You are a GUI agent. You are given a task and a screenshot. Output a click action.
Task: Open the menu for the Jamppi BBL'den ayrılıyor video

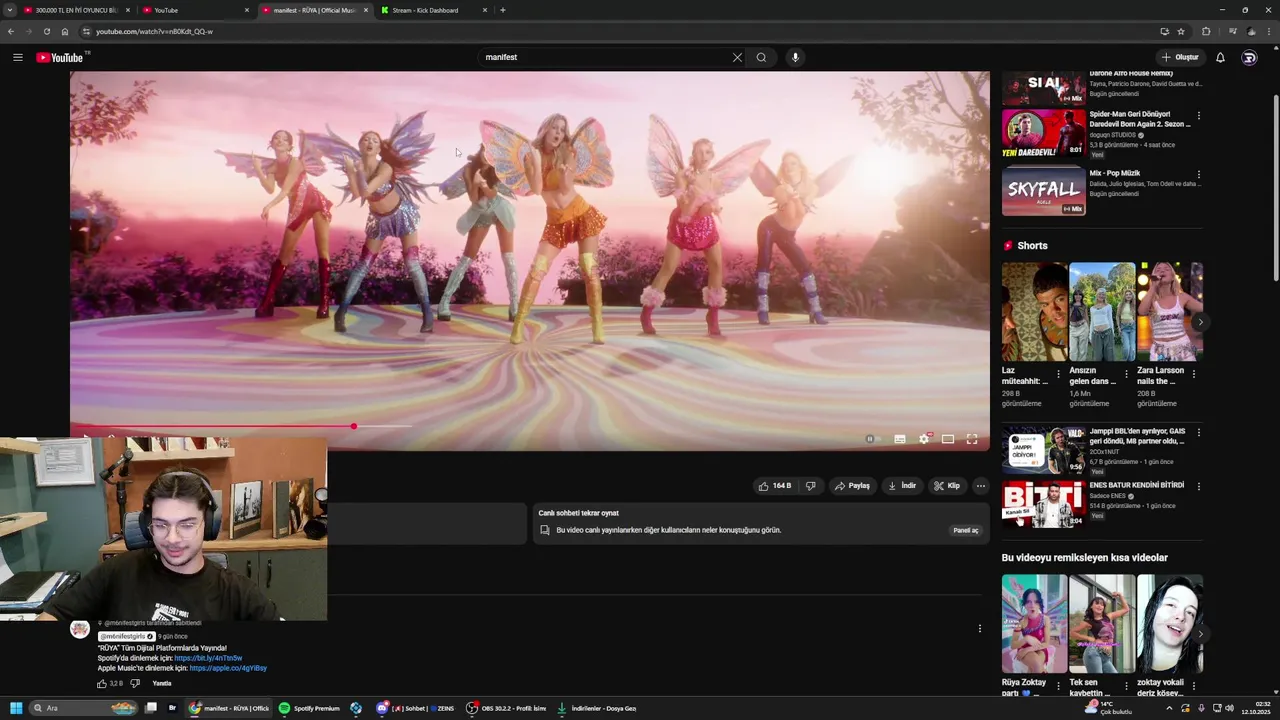[x=1198, y=433]
